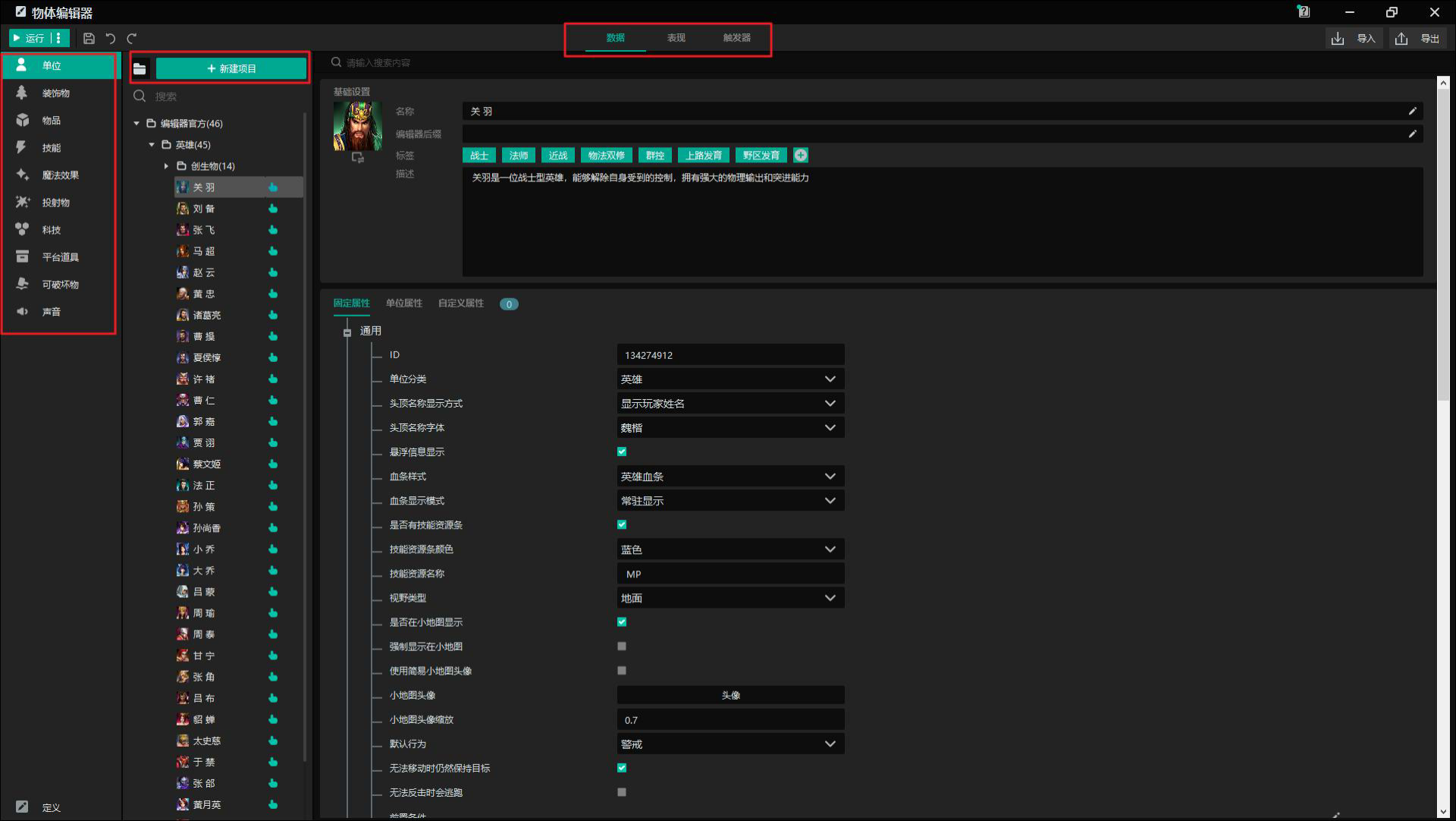Edit the 名称 field pencil icon

pos(1413,112)
